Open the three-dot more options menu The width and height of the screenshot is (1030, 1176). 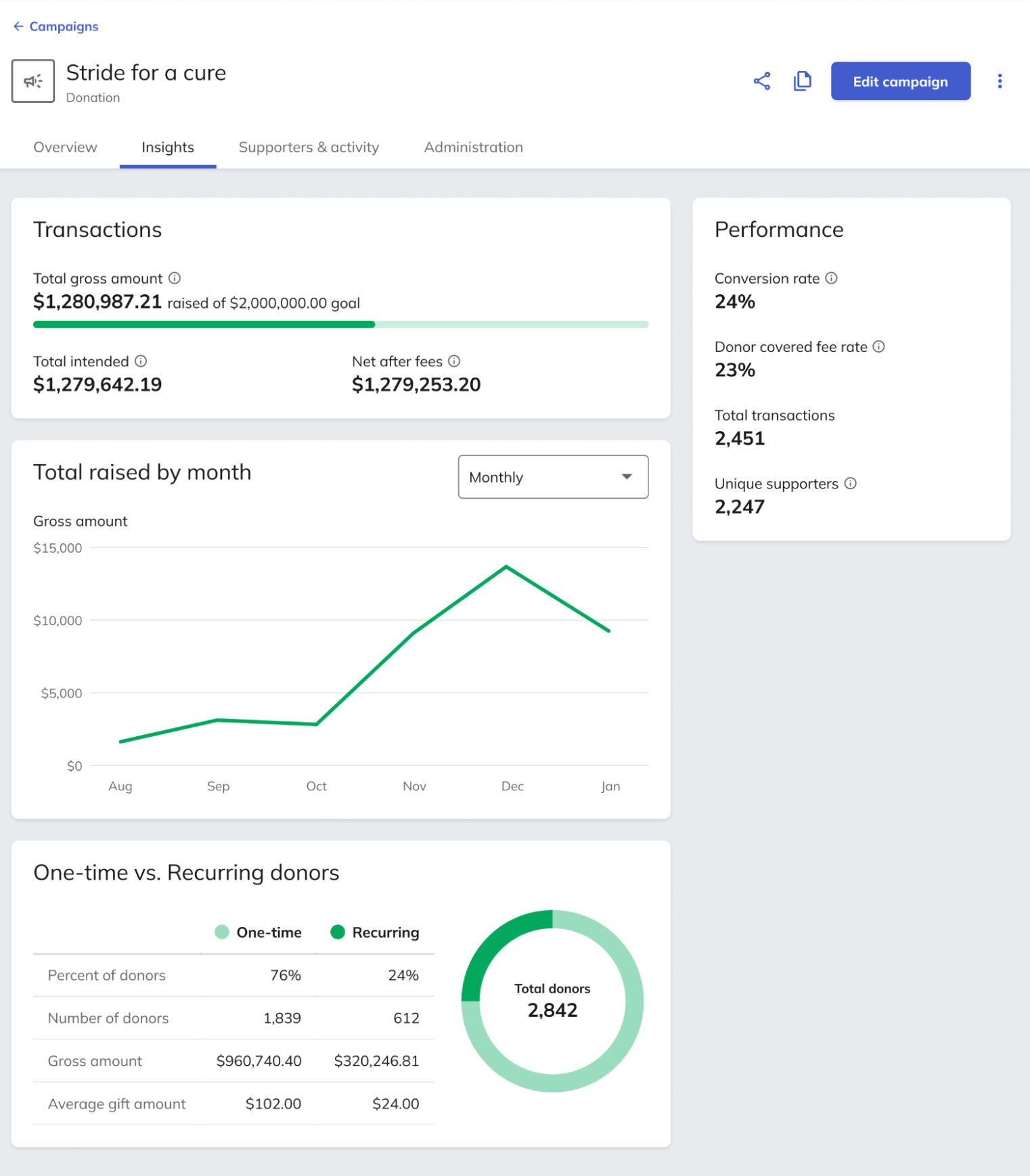point(1000,81)
